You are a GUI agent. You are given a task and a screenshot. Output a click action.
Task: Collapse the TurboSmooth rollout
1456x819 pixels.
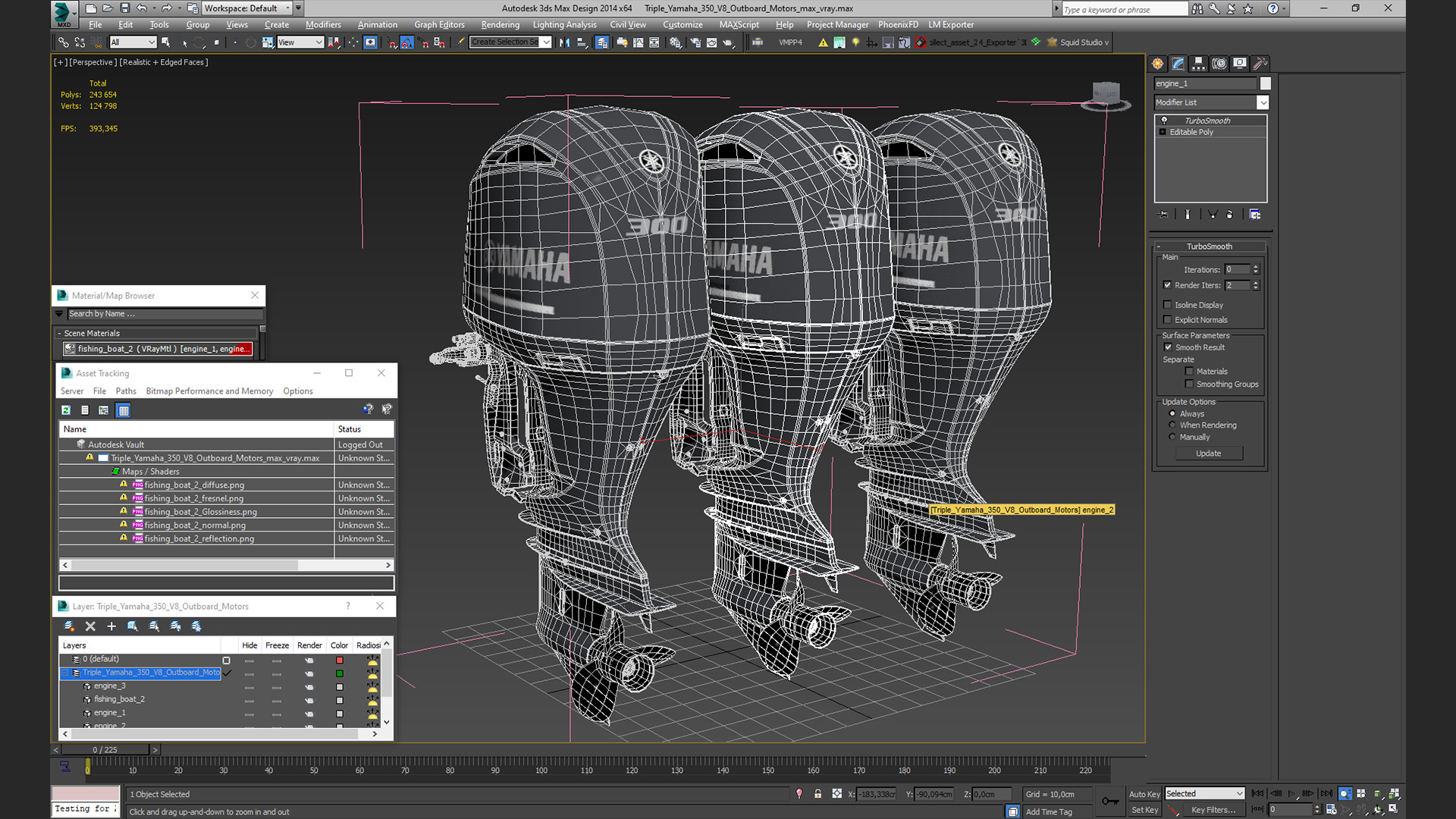coord(1159,246)
